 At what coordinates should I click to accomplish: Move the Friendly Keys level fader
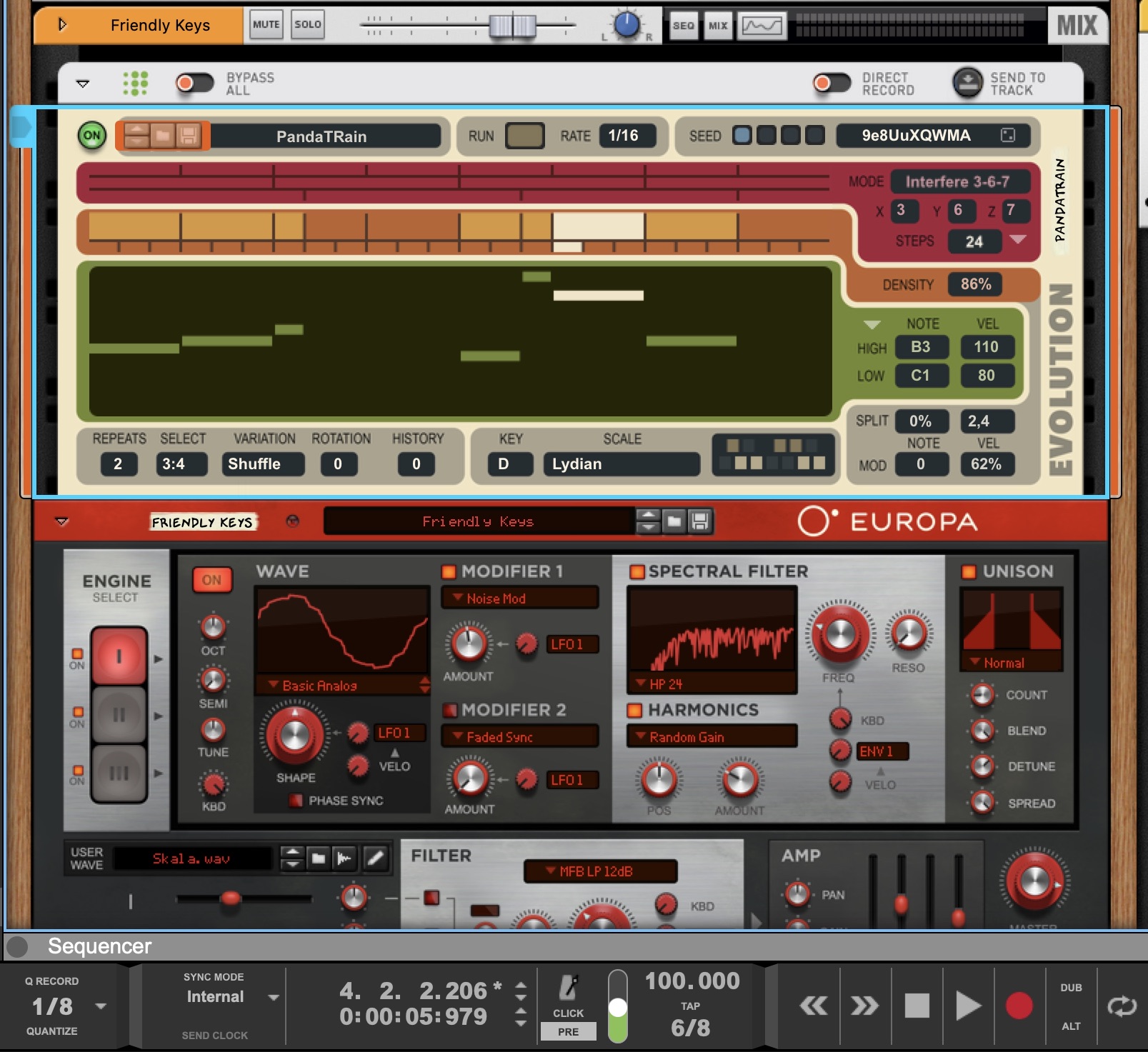click(512, 26)
